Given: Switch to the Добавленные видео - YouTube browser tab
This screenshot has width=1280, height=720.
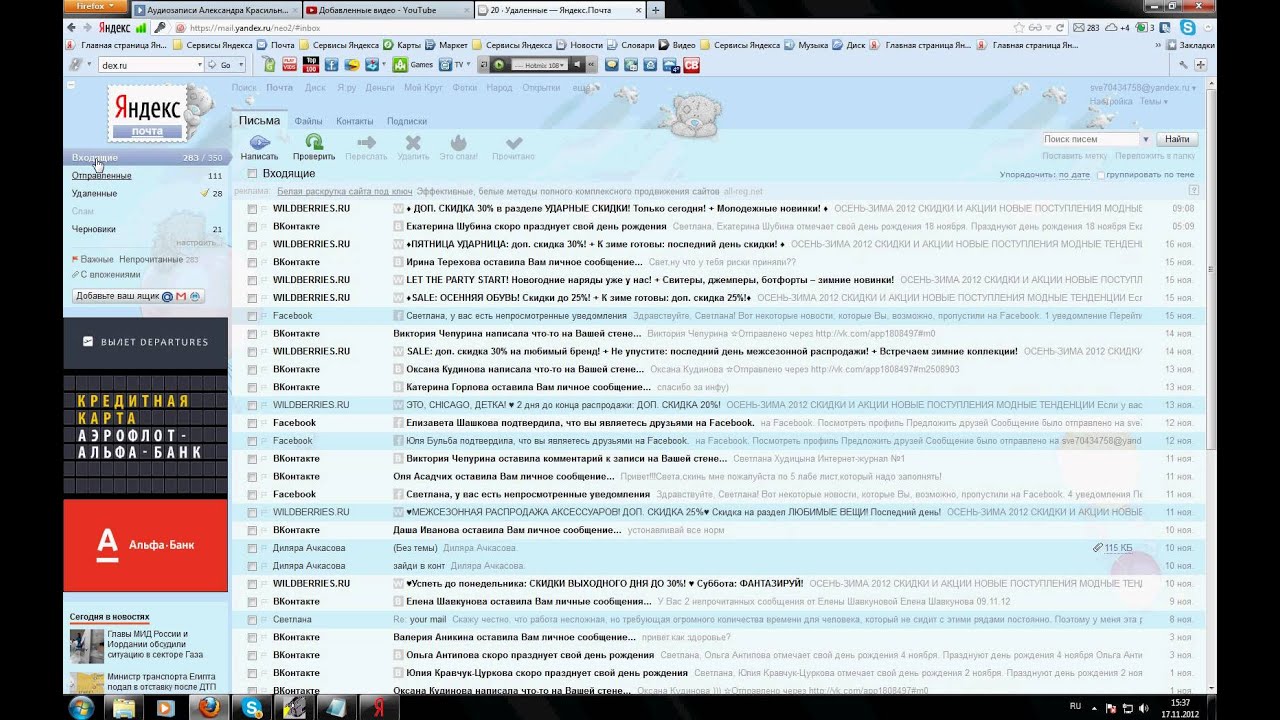Looking at the screenshot, I should (x=385, y=9).
